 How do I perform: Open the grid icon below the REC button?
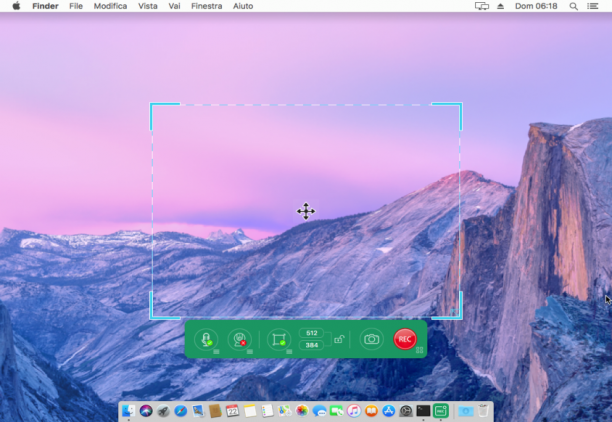pos(420,350)
